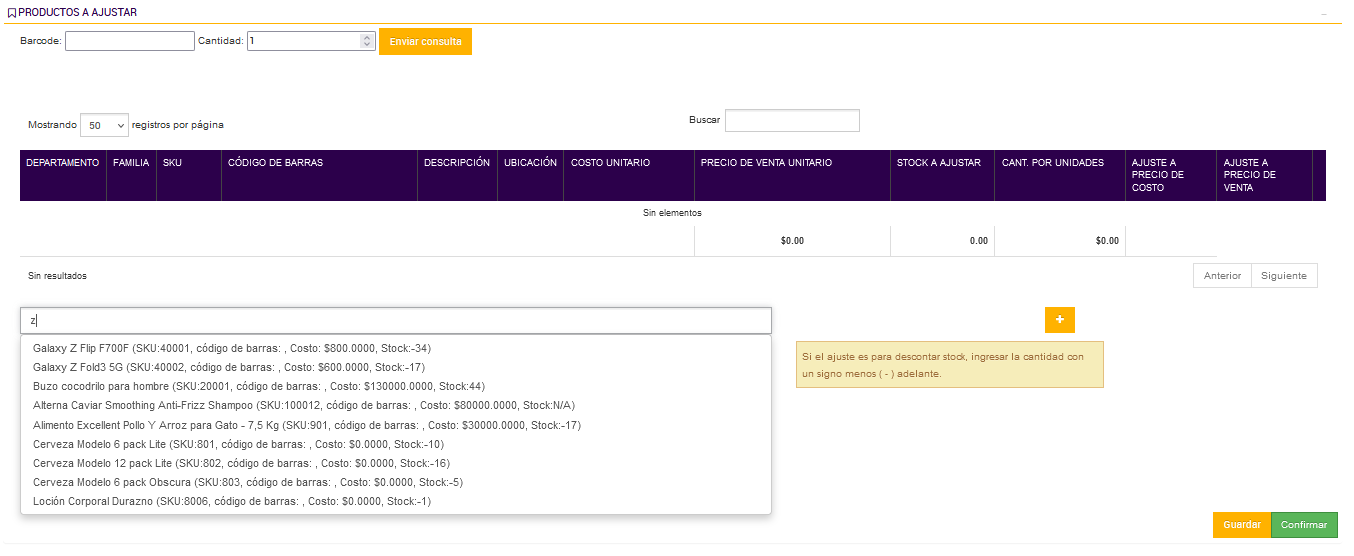Click the yellow plus add button
Viewport: 1354px width, 556px height.
point(1059,319)
